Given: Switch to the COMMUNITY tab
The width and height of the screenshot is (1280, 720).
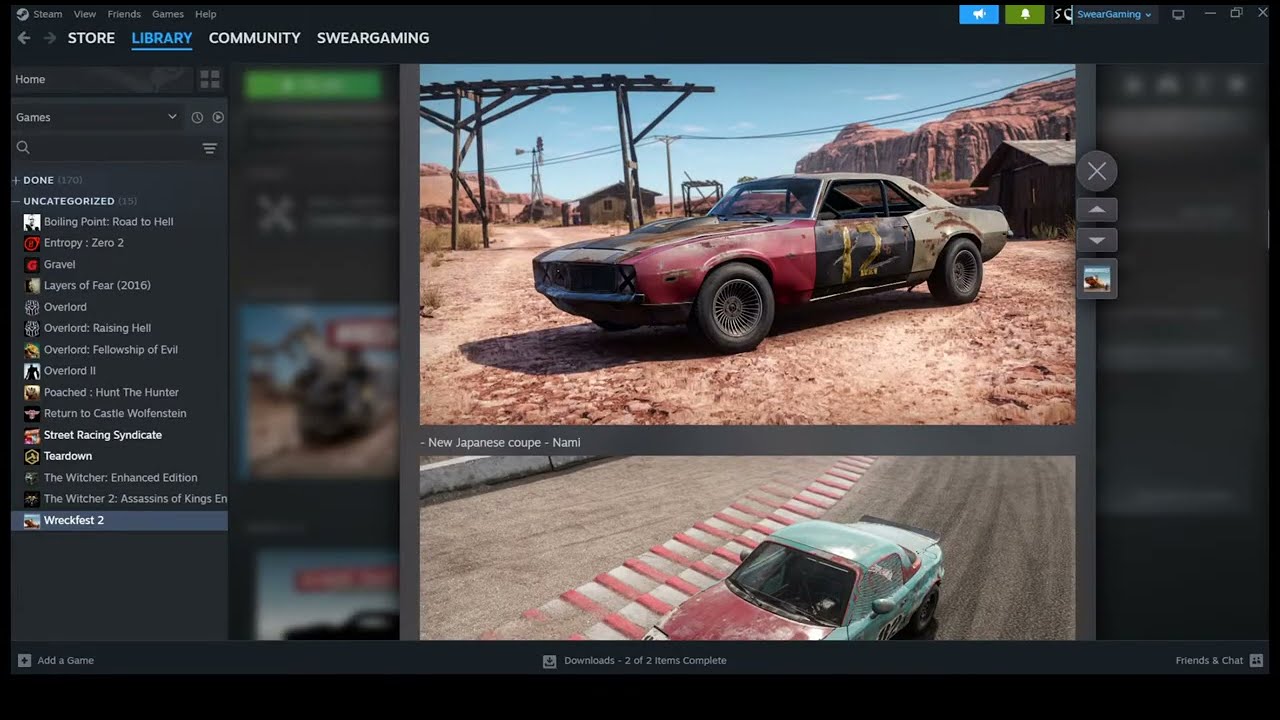Looking at the screenshot, I should pyautogui.click(x=254, y=38).
